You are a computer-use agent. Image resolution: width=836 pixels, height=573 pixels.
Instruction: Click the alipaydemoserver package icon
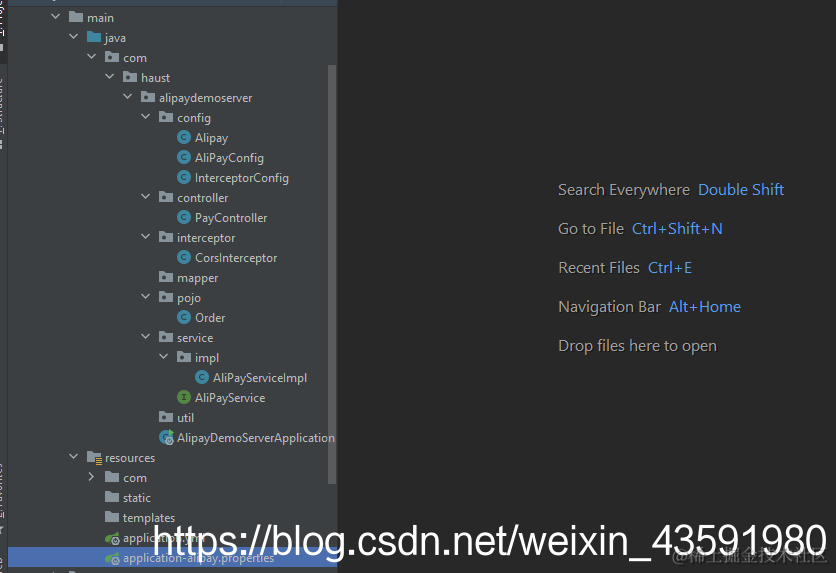pyautogui.click(x=148, y=97)
